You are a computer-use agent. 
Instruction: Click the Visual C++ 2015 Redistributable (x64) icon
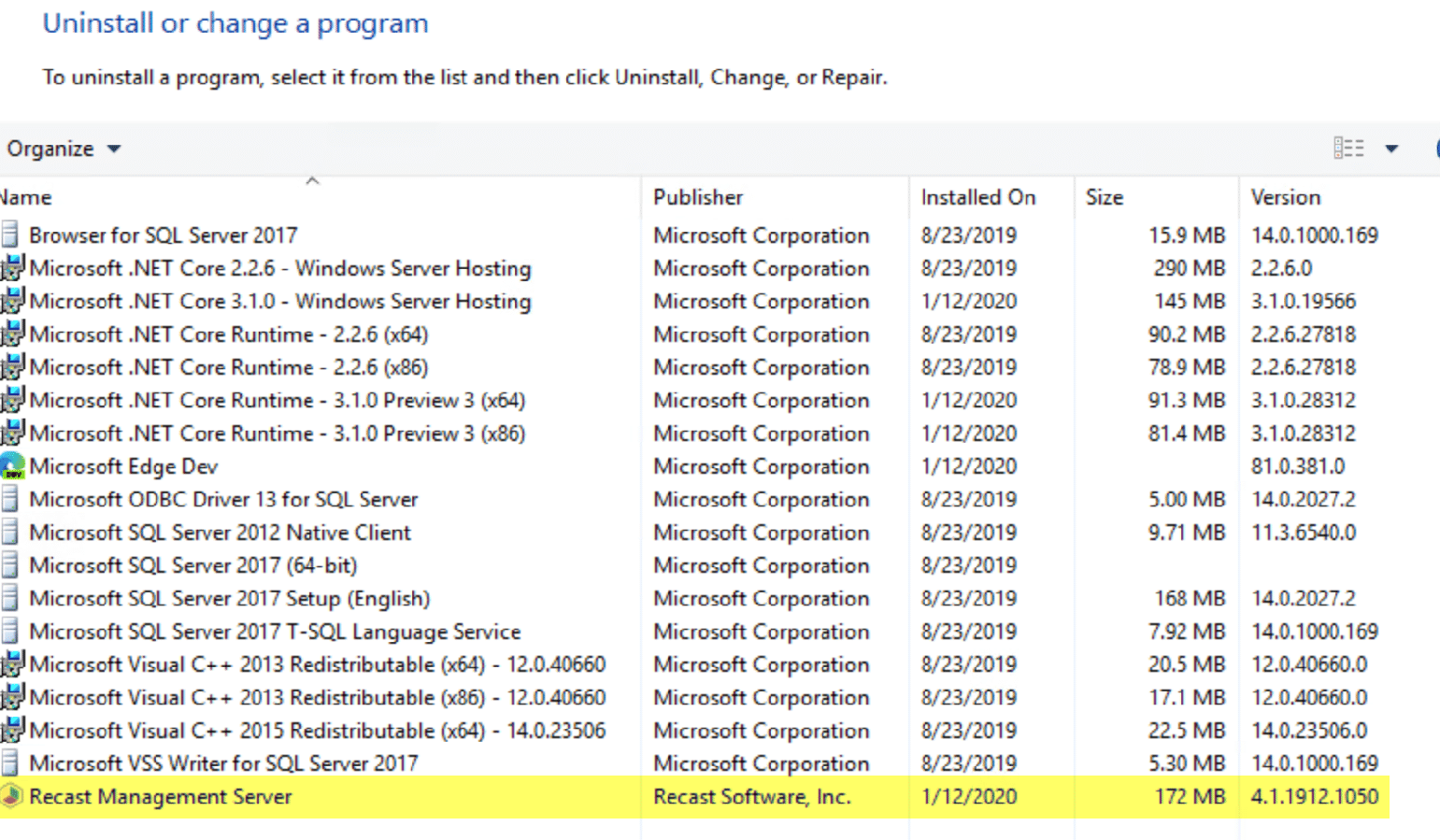pyautogui.click(x=12, y=730)
